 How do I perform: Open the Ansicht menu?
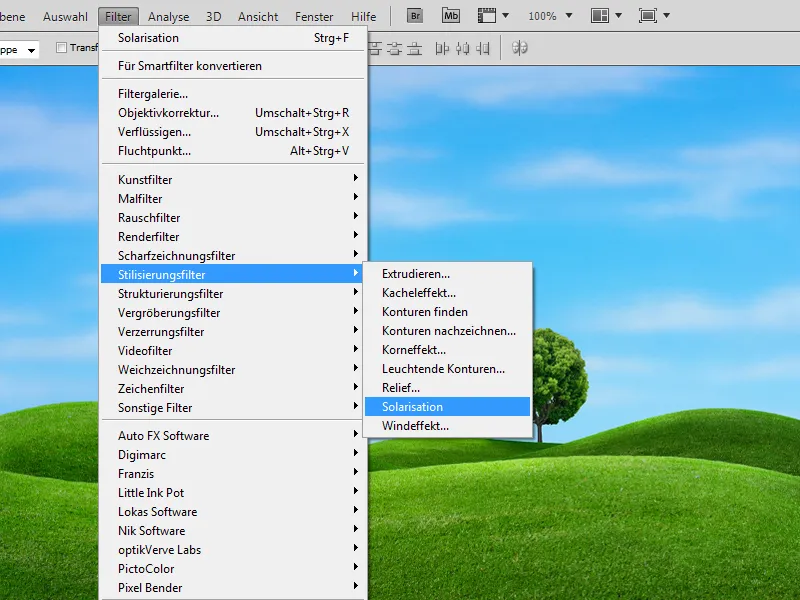point(258,17)
